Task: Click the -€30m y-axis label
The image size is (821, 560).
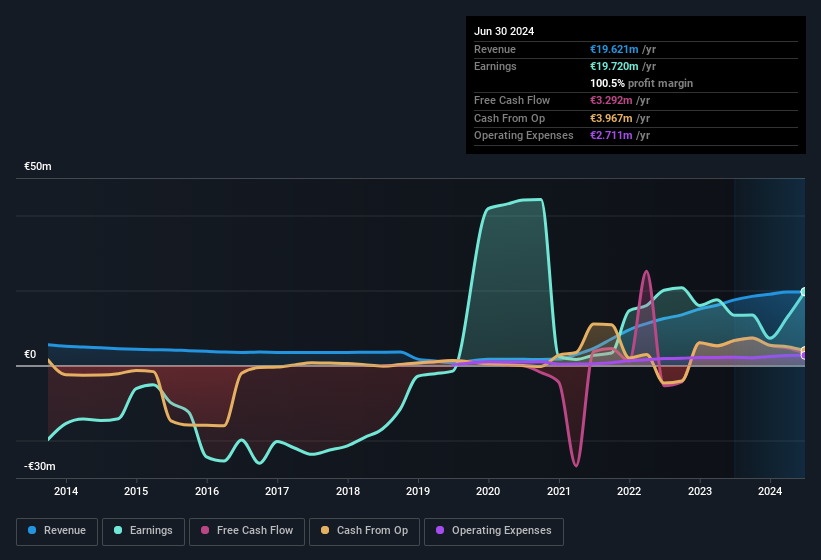Action: (x=39, y=466)
